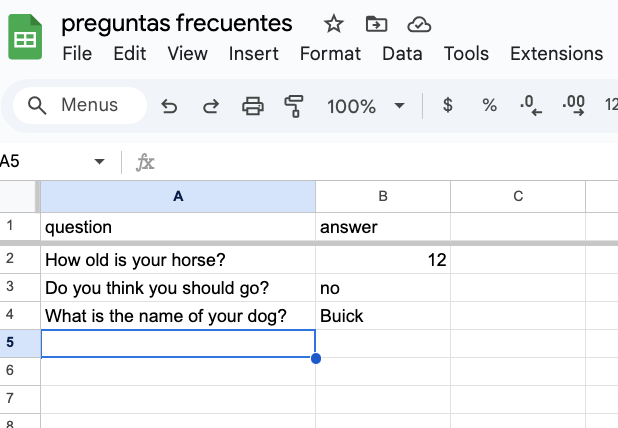Click the undo arrow icon
The image size is (618, 428).
[169, 105]
